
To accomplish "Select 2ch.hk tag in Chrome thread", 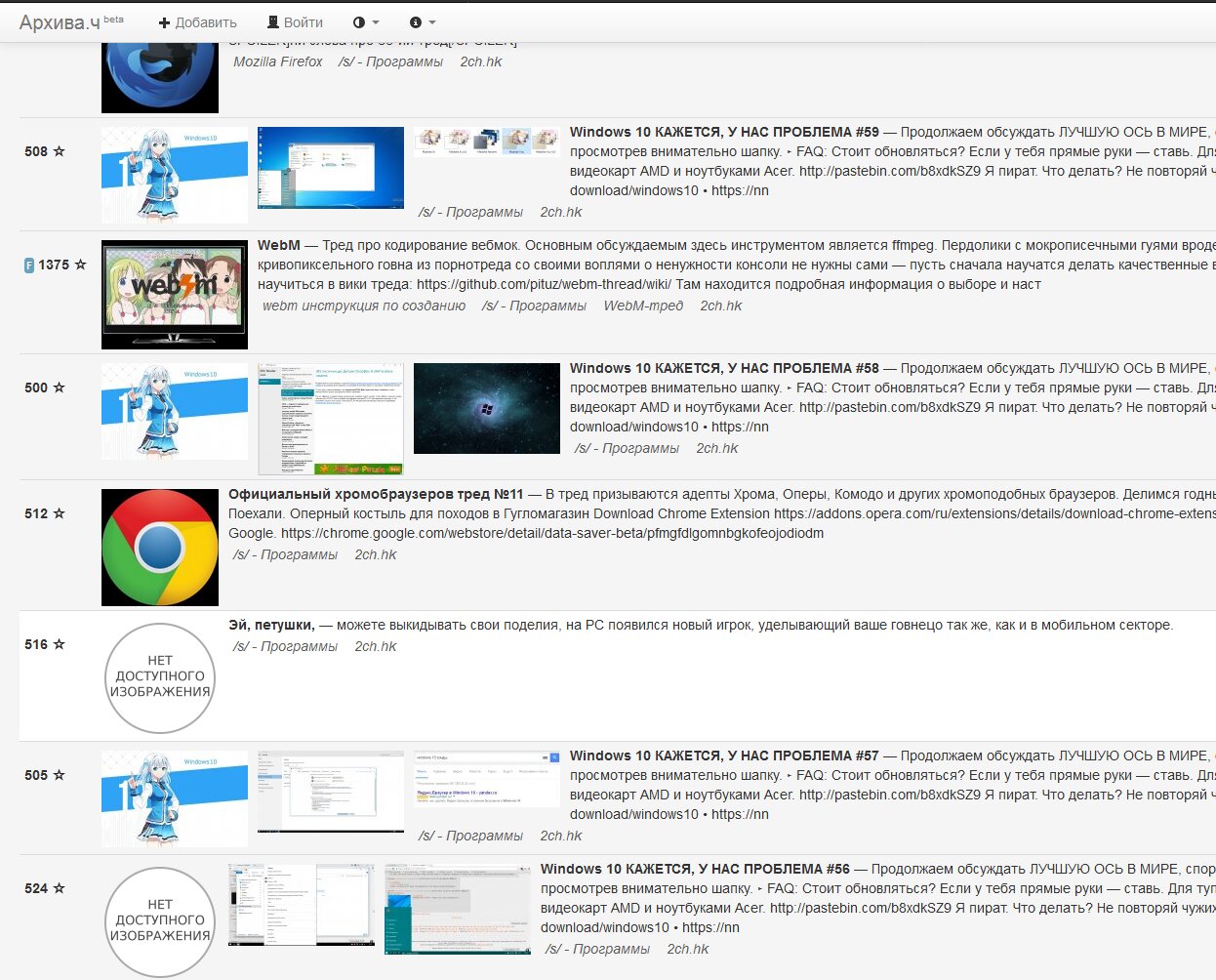I will click(x=376, y=554).
